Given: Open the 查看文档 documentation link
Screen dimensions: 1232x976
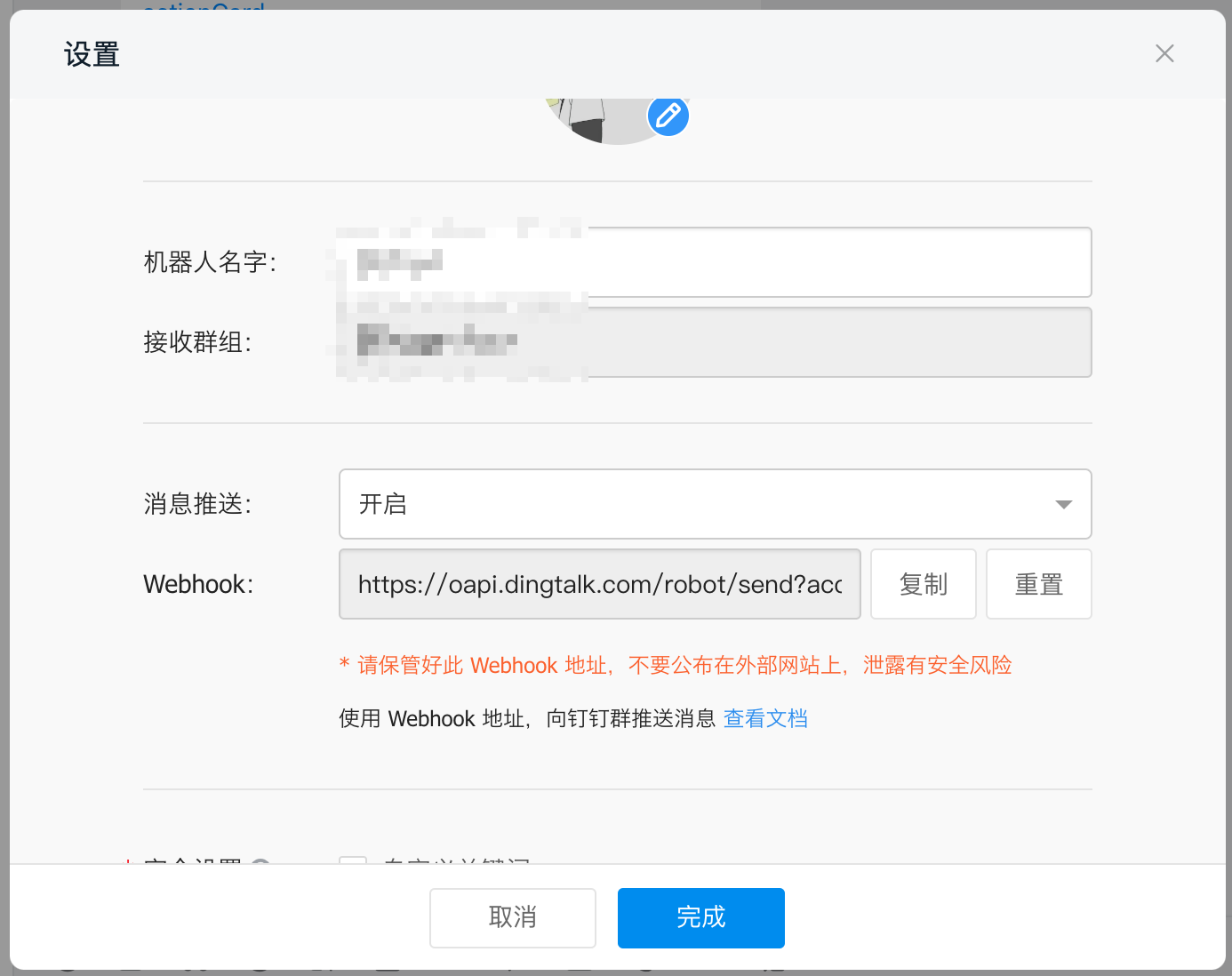Looking at the screenshot, I should tap(765, 718).
